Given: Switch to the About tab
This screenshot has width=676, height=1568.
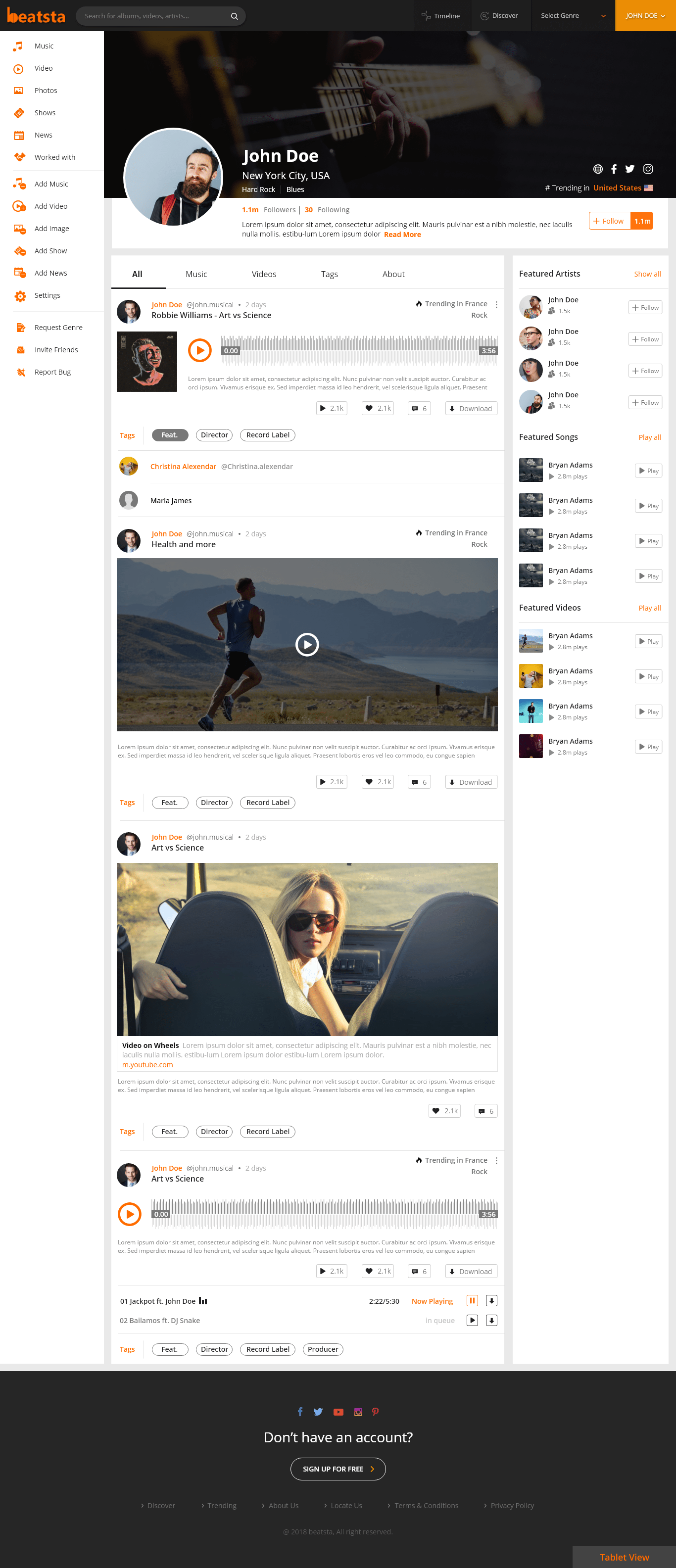Looking at the screenshot, I should click(393, 275).
